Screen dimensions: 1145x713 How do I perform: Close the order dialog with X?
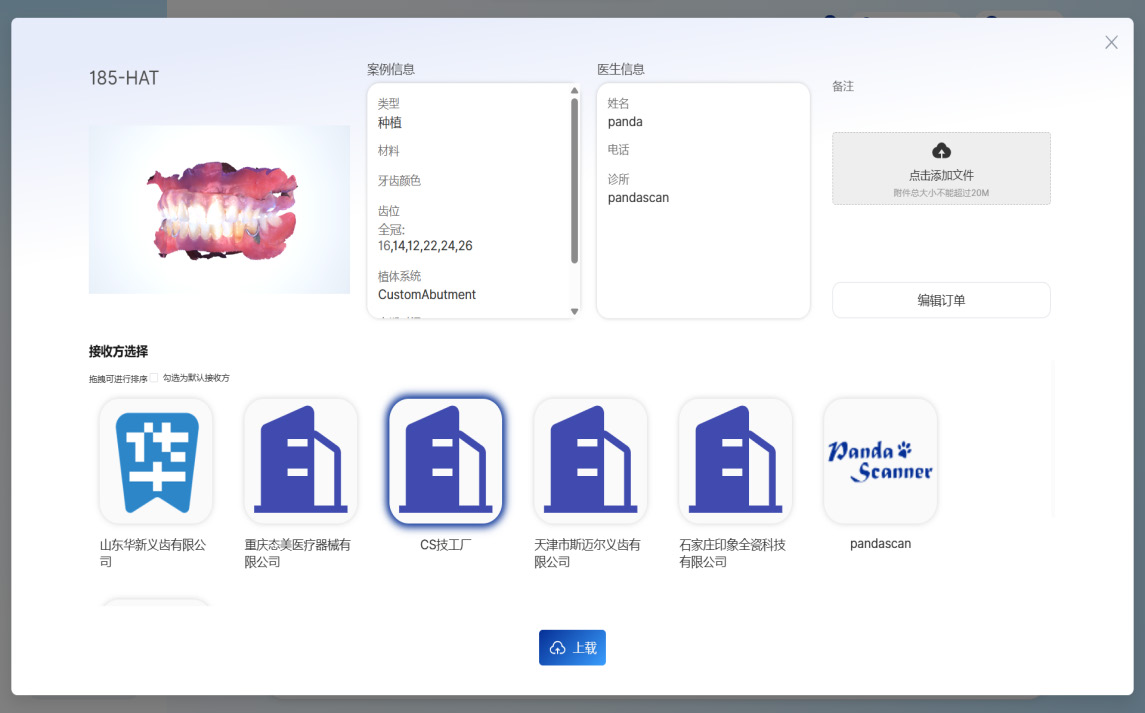click(1111, 42)
